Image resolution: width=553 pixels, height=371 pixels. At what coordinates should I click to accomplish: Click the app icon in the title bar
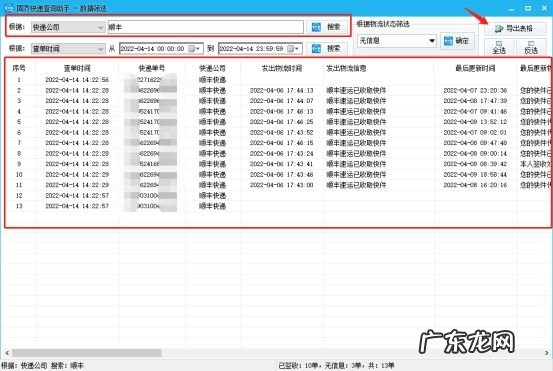click(x=8, y=8)
